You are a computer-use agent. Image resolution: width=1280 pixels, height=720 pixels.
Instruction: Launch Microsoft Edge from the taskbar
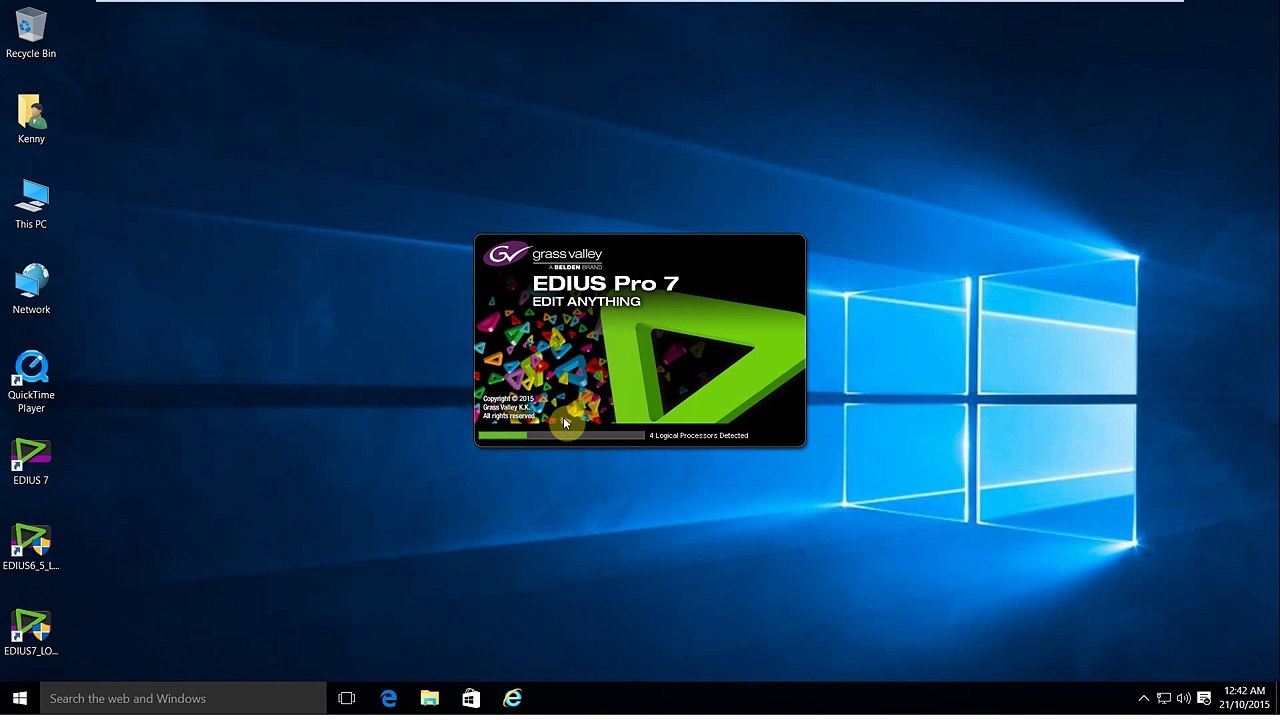pos(389,698)
